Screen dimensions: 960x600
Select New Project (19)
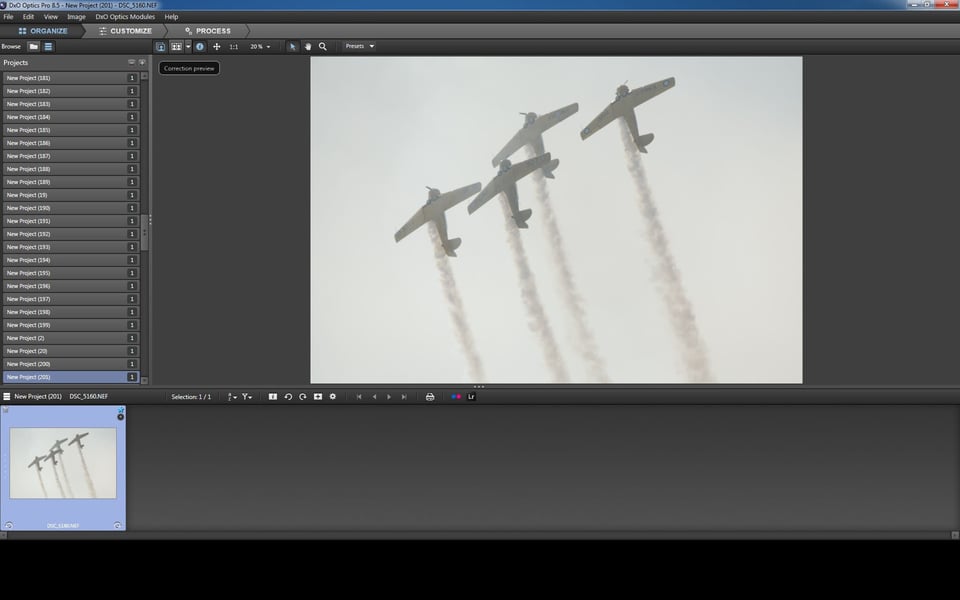point(71,195)
